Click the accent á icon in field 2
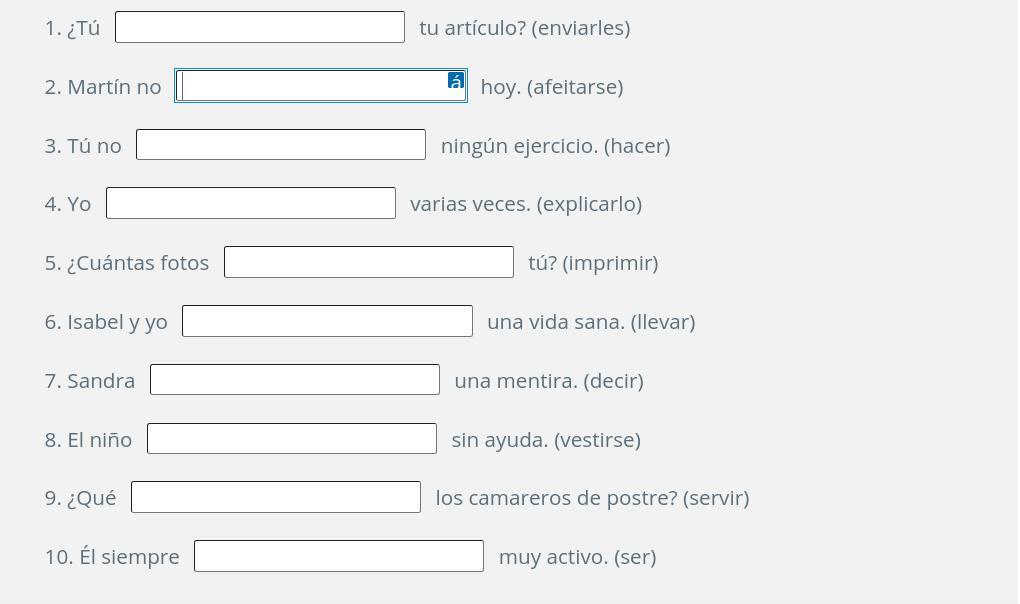1020x604 pixels. point(456,81)
